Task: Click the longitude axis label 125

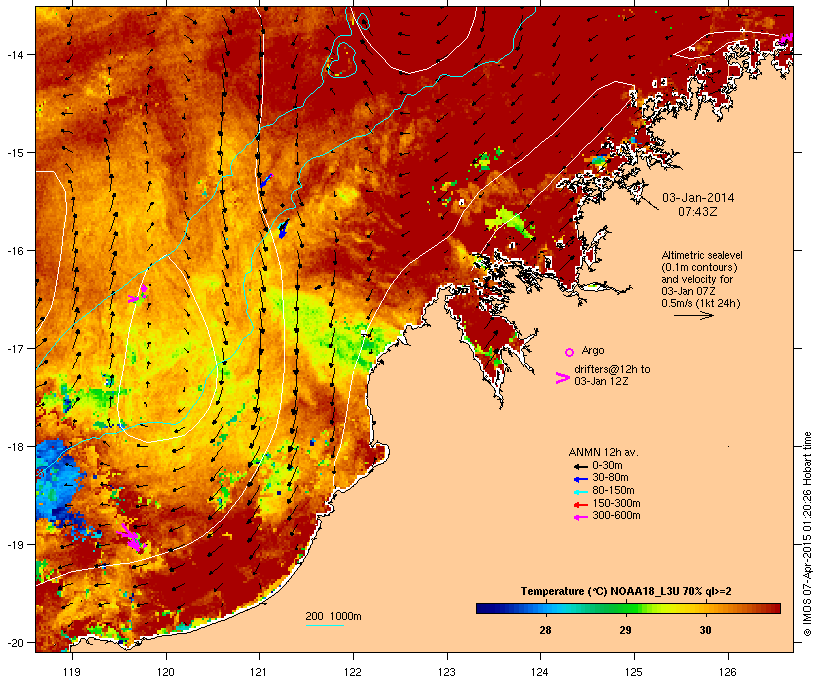Action: (x=634, y=672)
